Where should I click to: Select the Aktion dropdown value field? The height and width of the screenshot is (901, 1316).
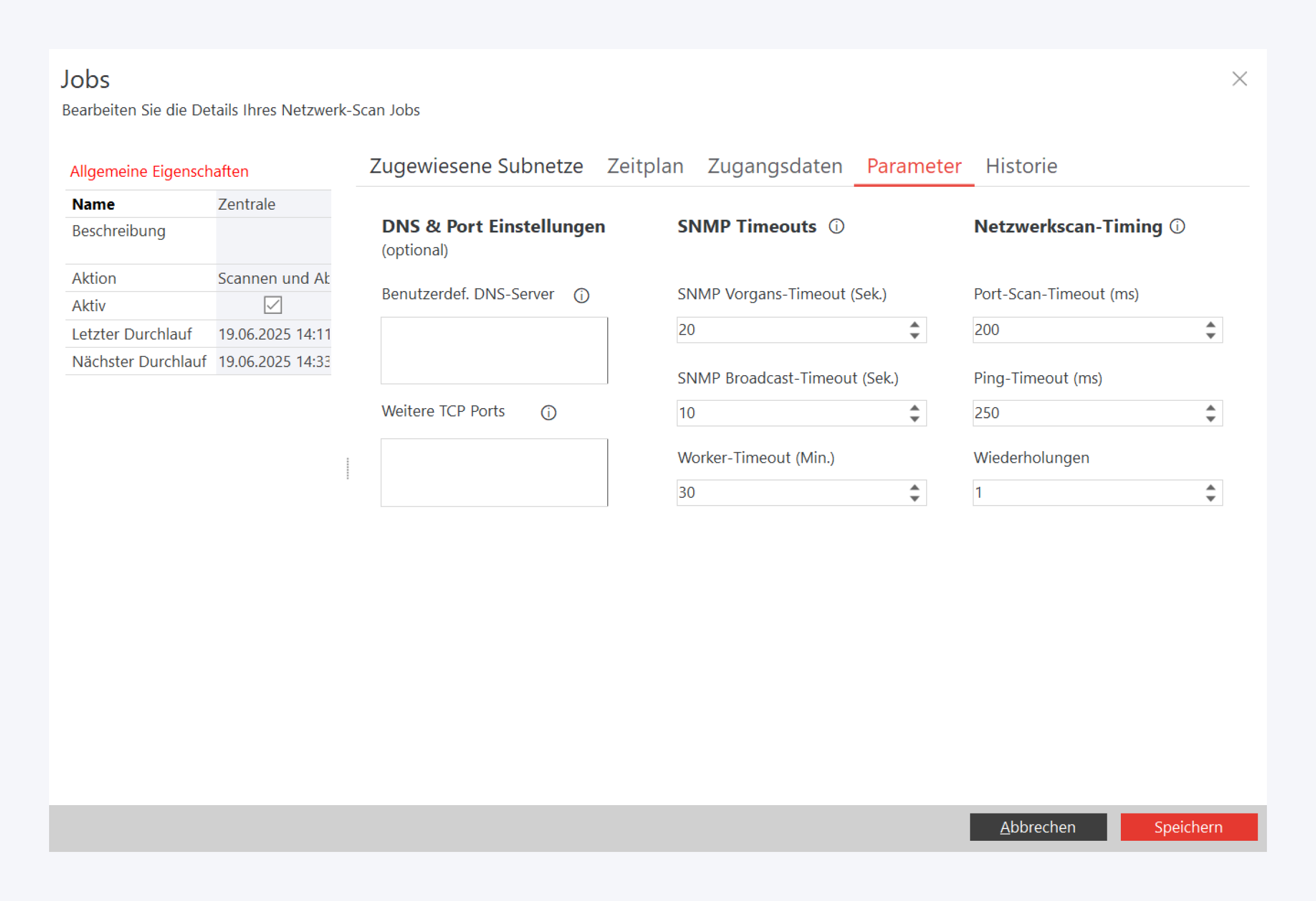tap(273, 278)
